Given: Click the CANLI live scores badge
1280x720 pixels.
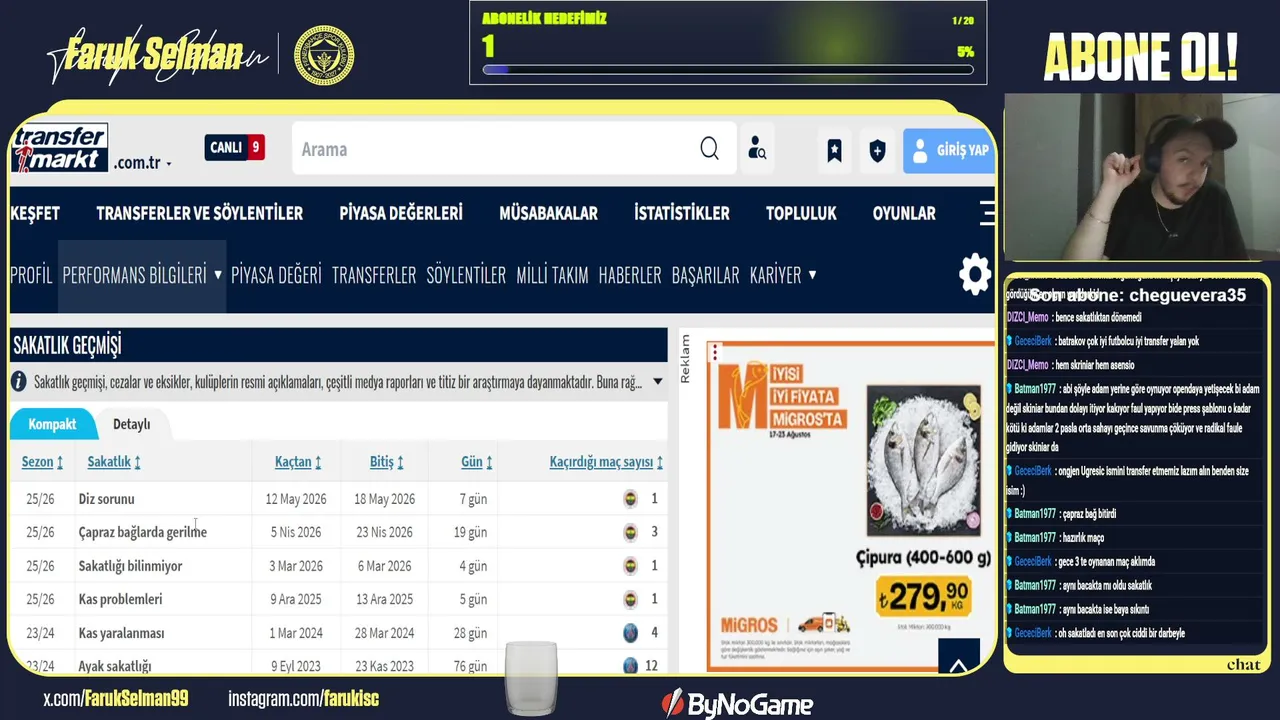Looking at the screenshot, I should click(x=235, y=148).
